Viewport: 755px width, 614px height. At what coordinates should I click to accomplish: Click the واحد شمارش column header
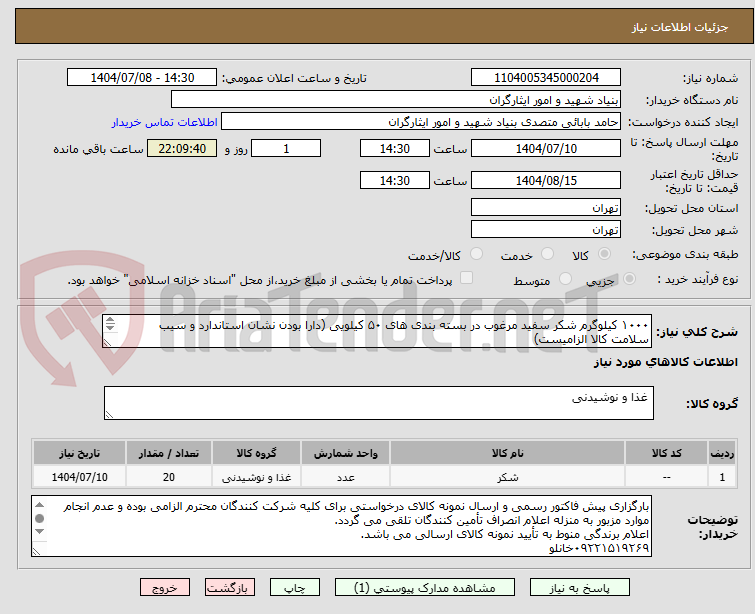(x=346, y=453)
